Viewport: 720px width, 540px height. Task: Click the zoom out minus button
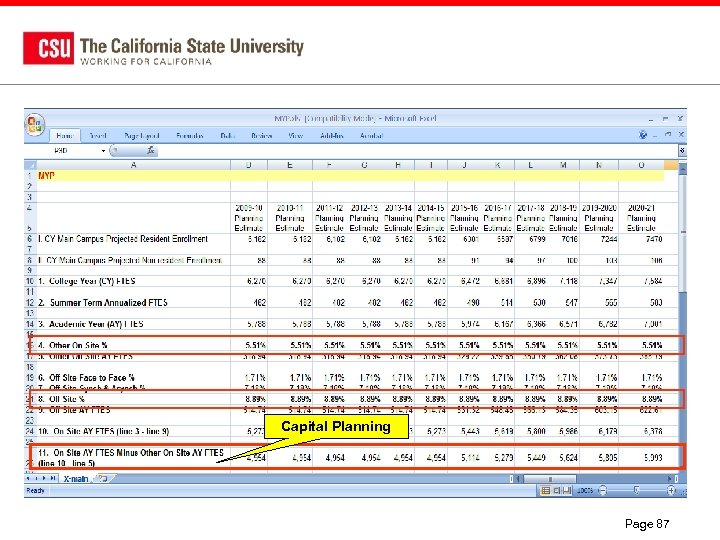pyautogui.click(x=602, y=490)
